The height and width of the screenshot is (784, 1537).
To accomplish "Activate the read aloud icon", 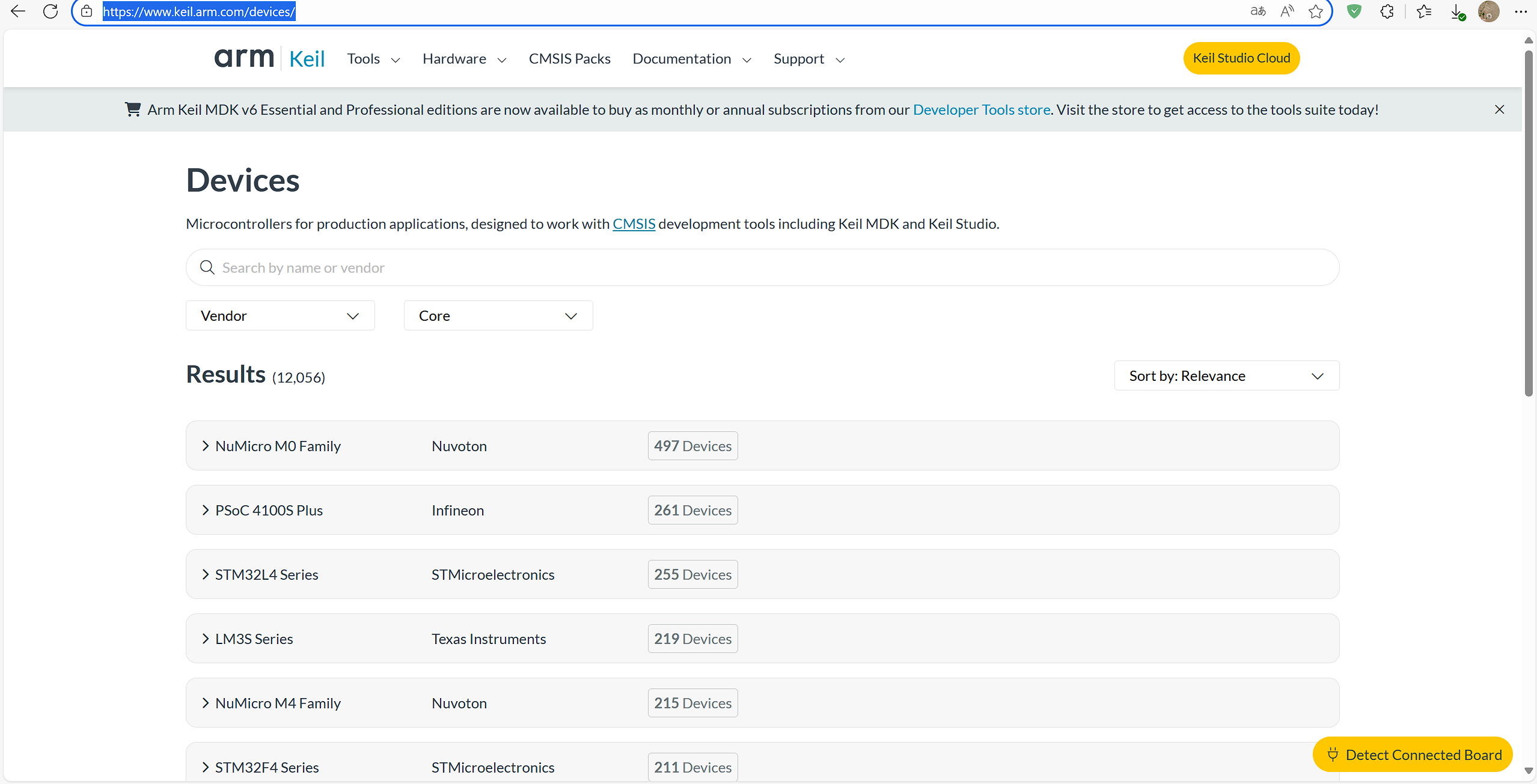I will tap(1287, 11).
